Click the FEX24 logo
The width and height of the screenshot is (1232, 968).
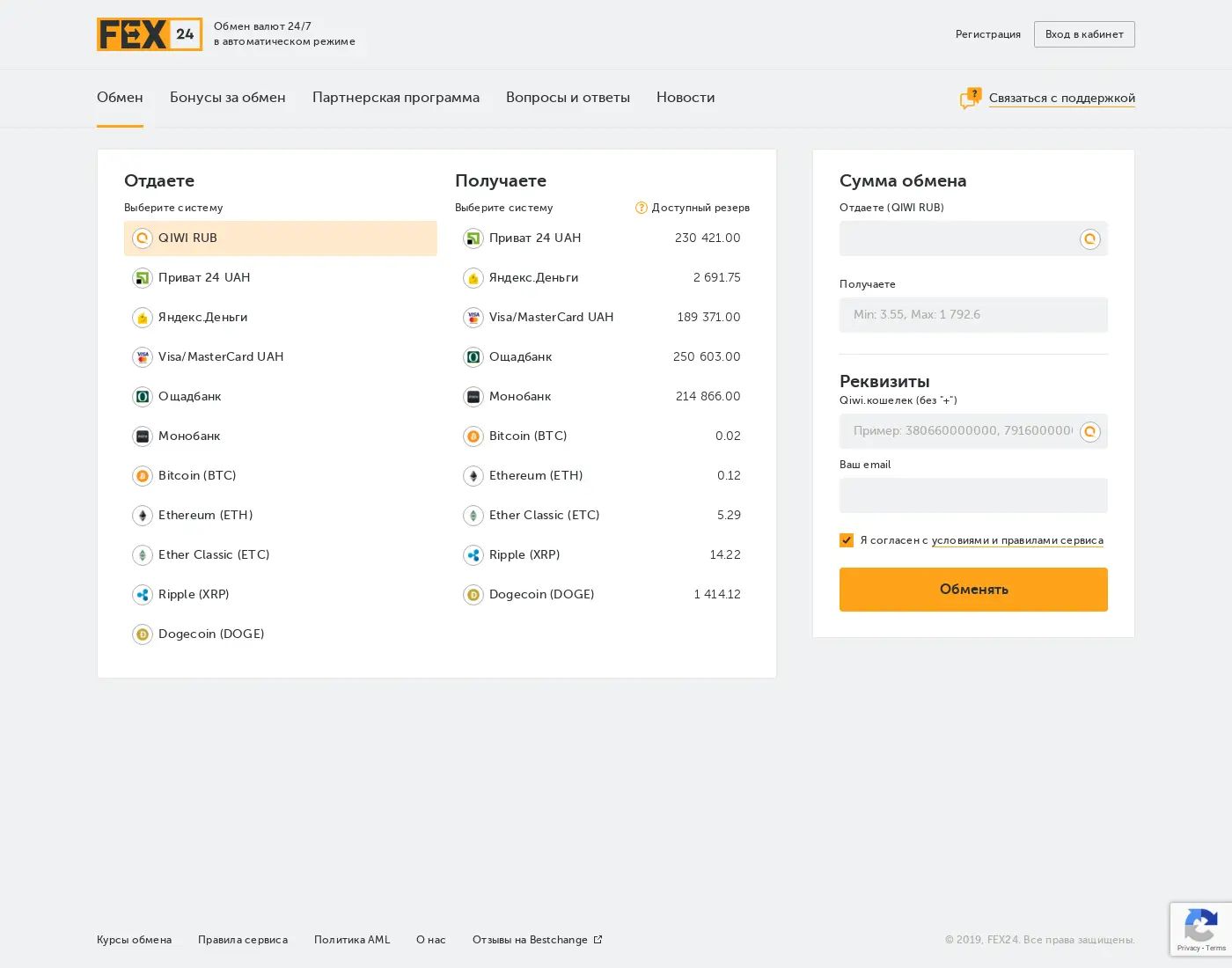coord(150,34)
